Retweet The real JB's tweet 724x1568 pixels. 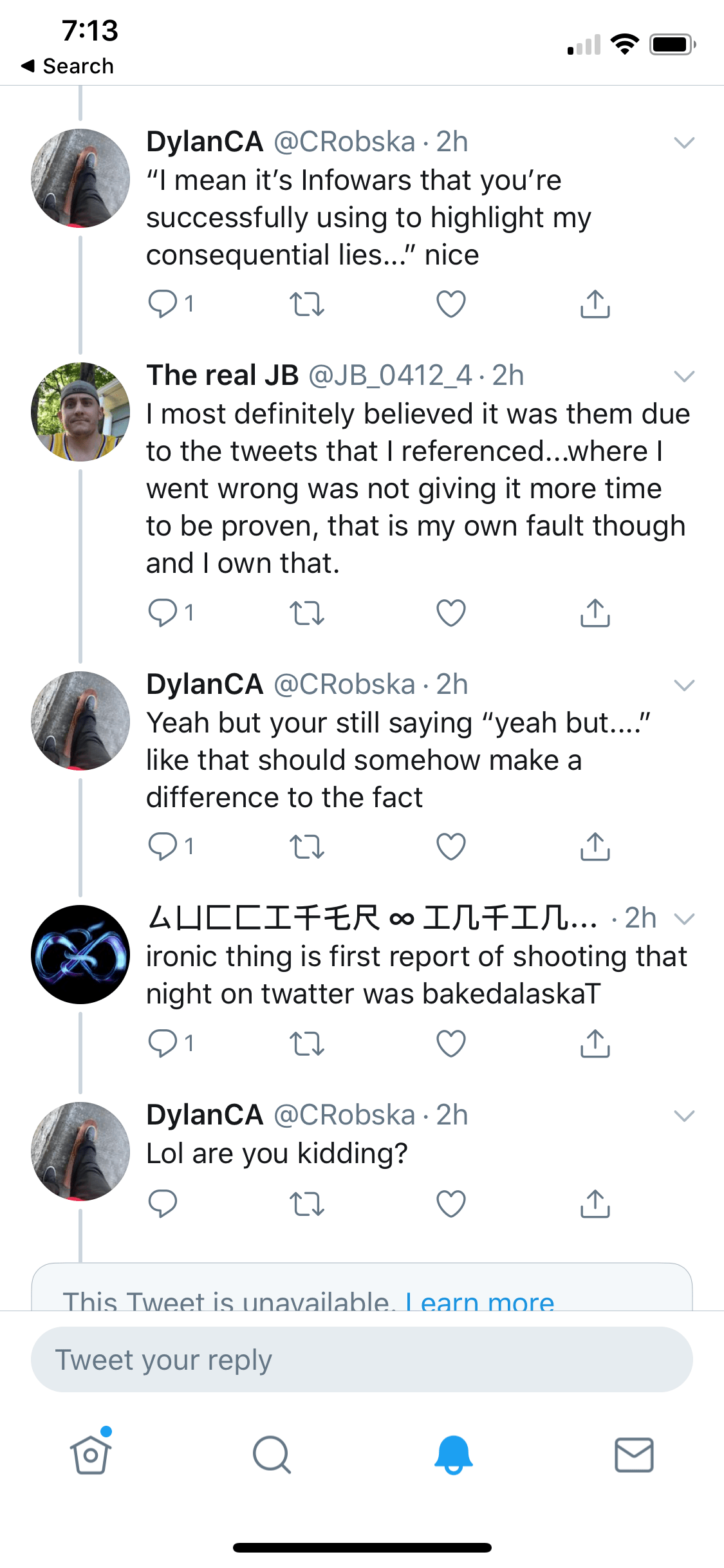(306, 613)
